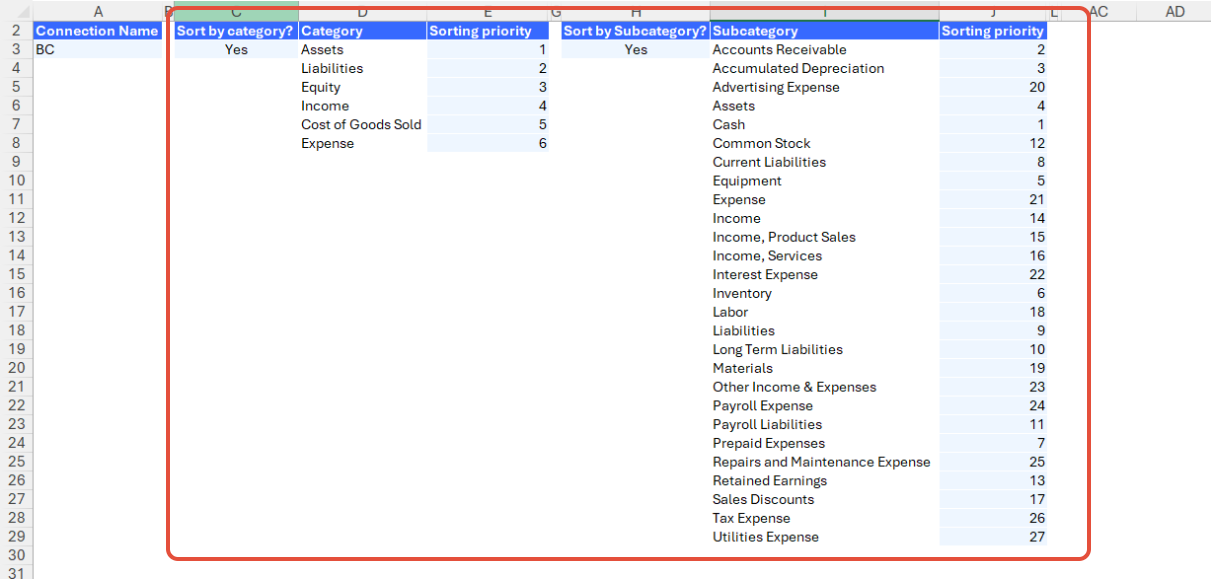Select priority value 27 for Utilities Expense
This screenshot has height=579, width=1211.
point(993,537)
